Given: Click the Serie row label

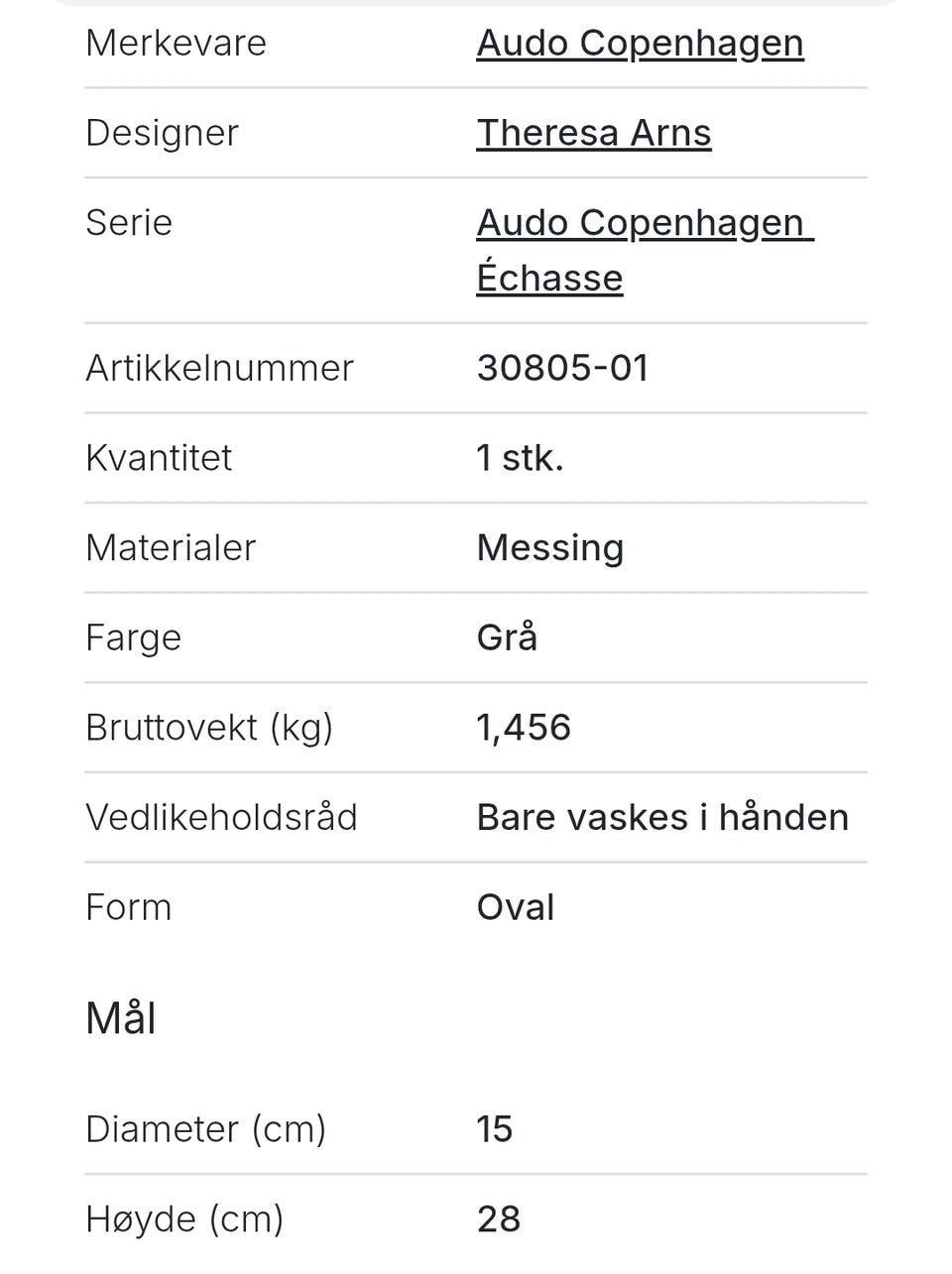Looking at the screenshot, I should pyautogui.click(x=129, y=223).
